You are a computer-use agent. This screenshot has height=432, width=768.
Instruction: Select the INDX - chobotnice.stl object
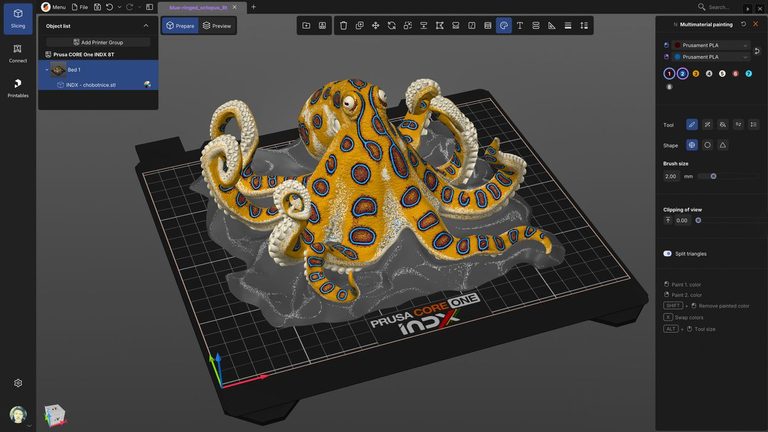98,85
